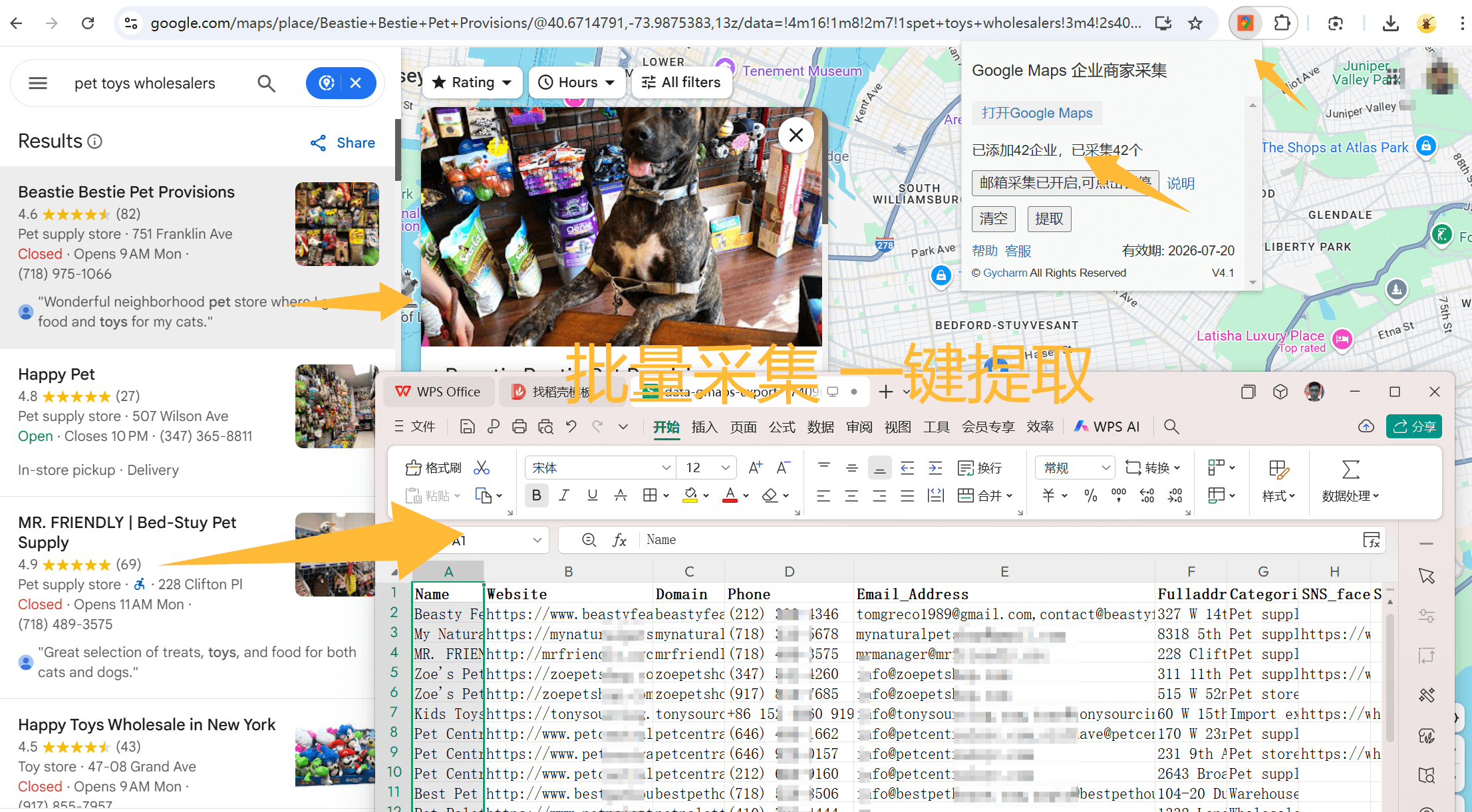Click the 打开Google Maps link
Screen dimensions: 1472x812
[x=1036, y=113]
